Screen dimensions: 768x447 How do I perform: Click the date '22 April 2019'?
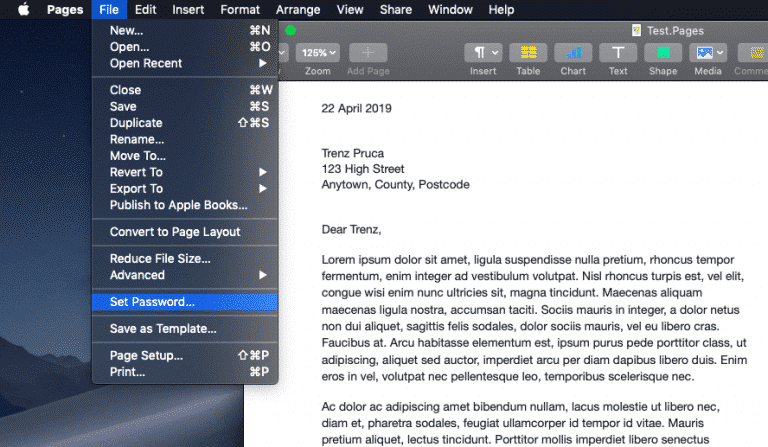coord(357,108)
